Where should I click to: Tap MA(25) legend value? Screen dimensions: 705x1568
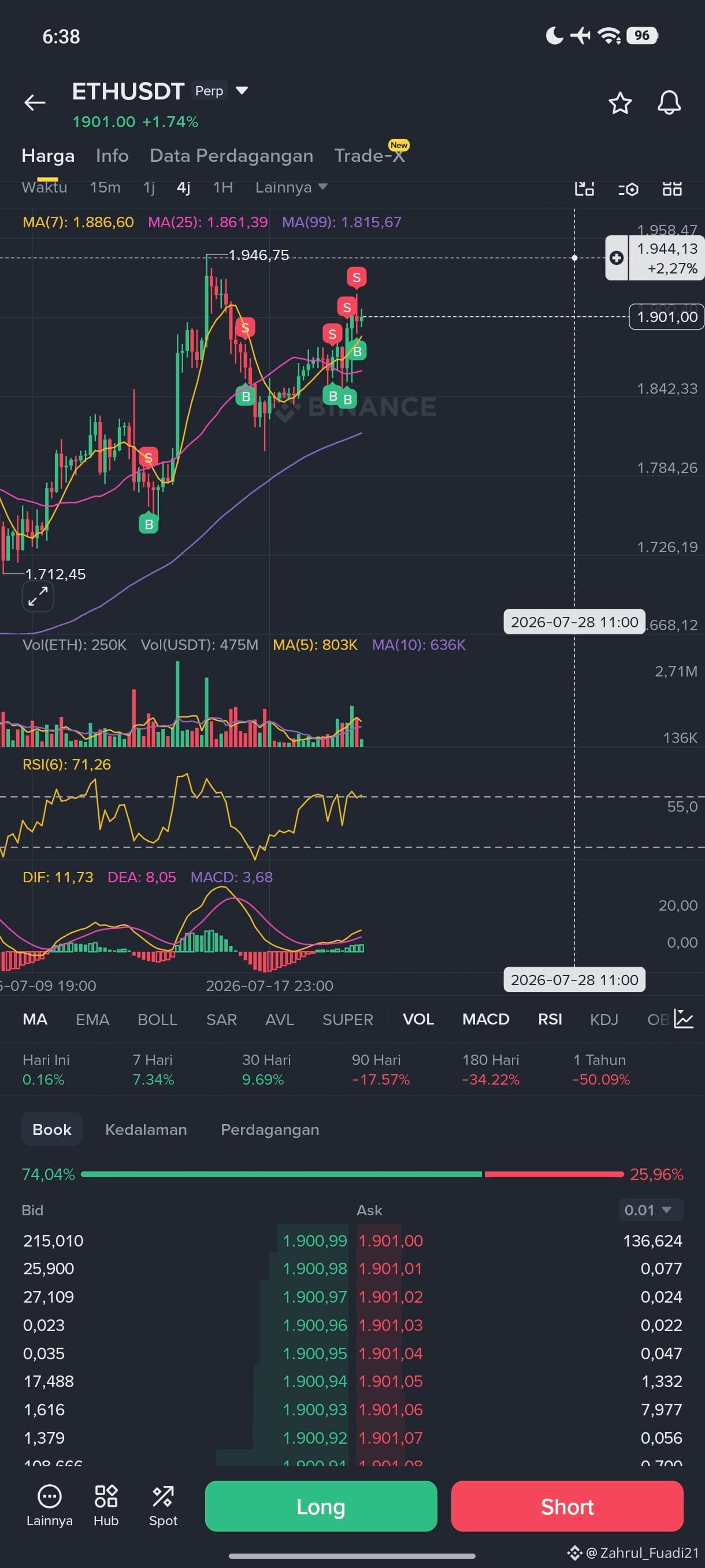[207, 222]
